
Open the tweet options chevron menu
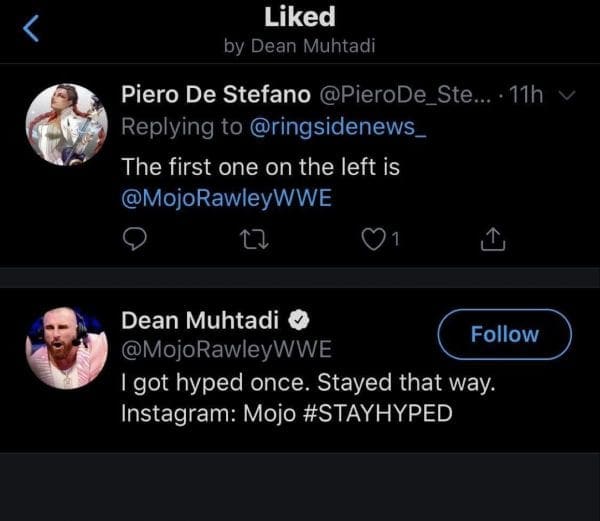(566, 96)
